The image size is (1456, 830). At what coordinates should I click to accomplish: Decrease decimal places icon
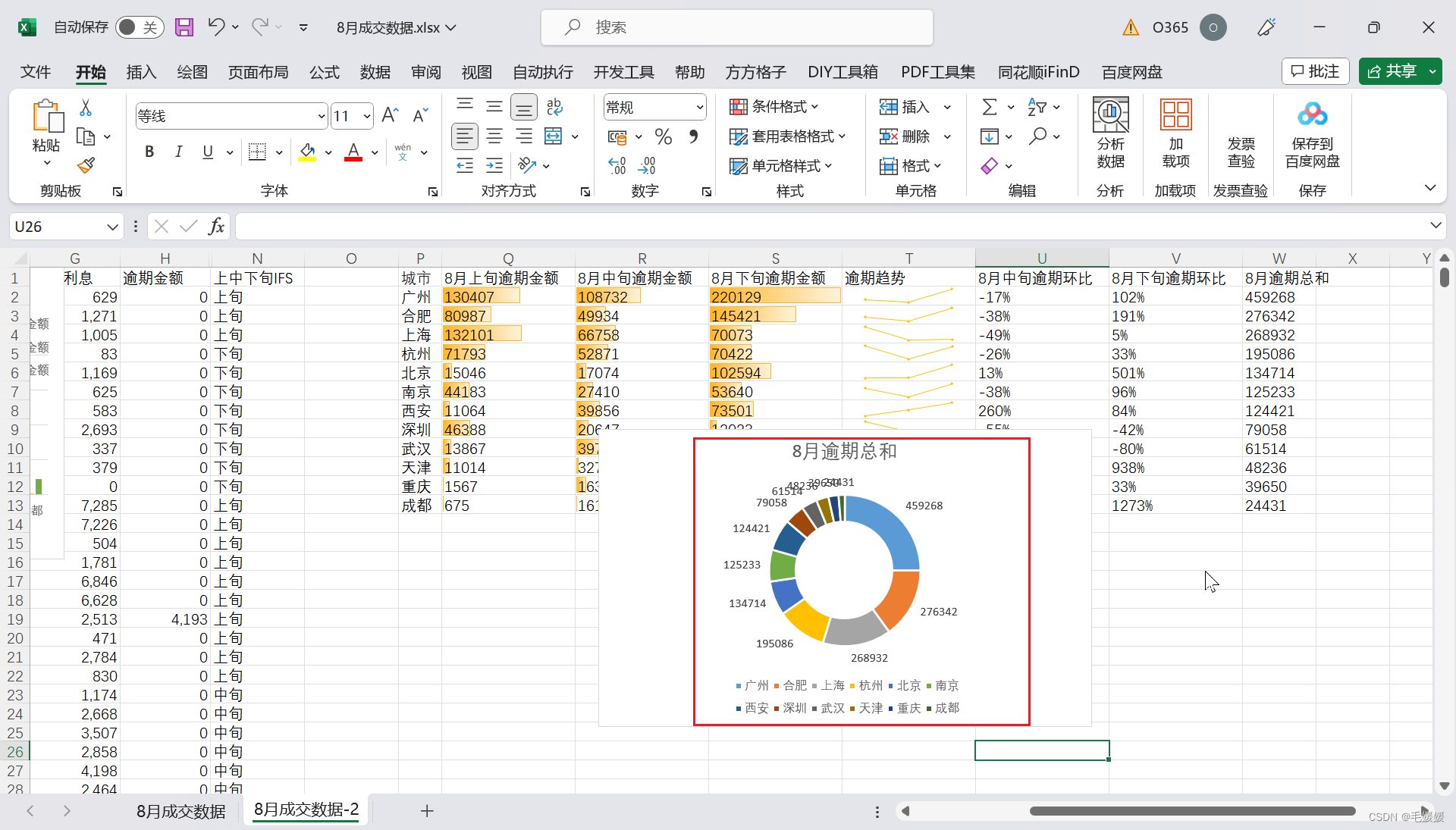coord(647,165)
